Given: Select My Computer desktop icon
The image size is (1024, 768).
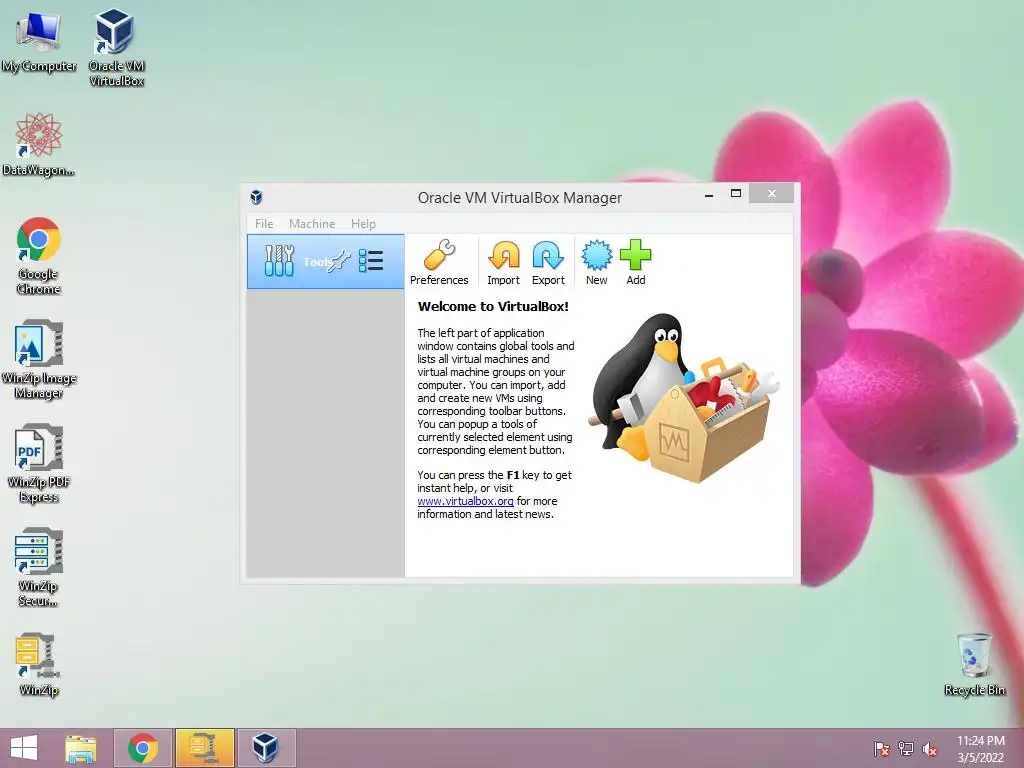Looking at the screenshot, I should 39,43.
